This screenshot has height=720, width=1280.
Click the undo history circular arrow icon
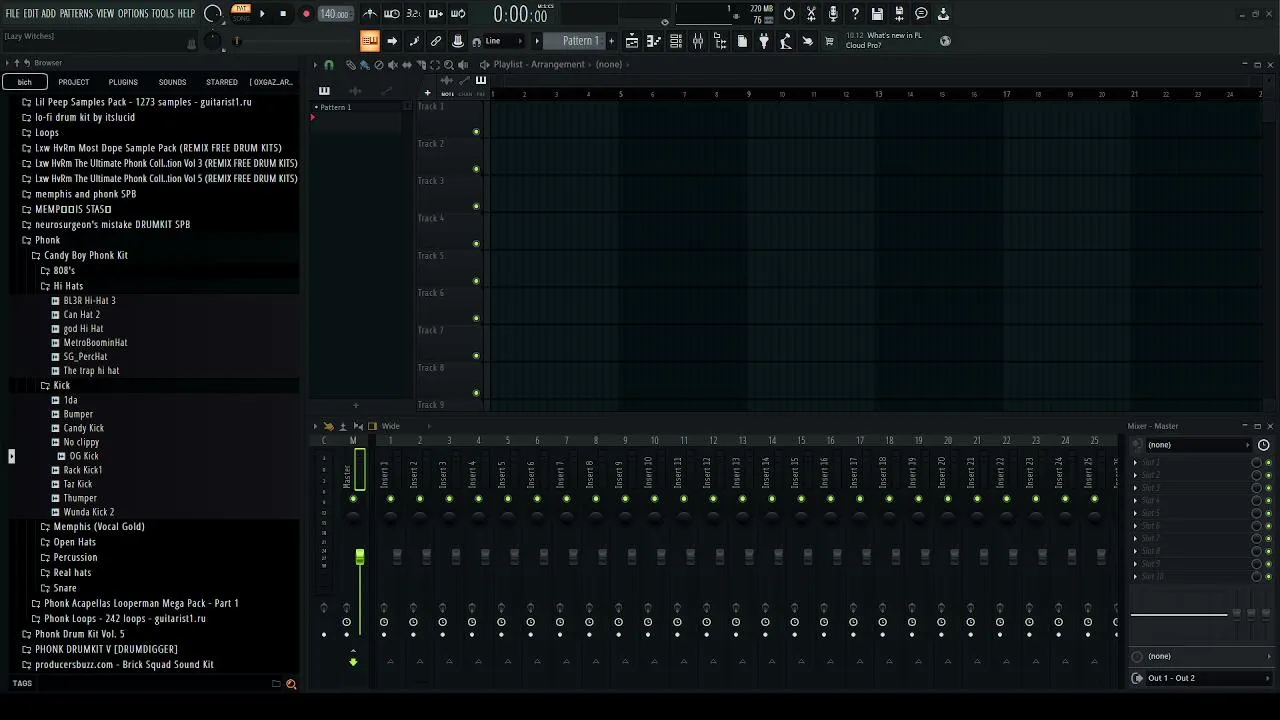point(789,14)
